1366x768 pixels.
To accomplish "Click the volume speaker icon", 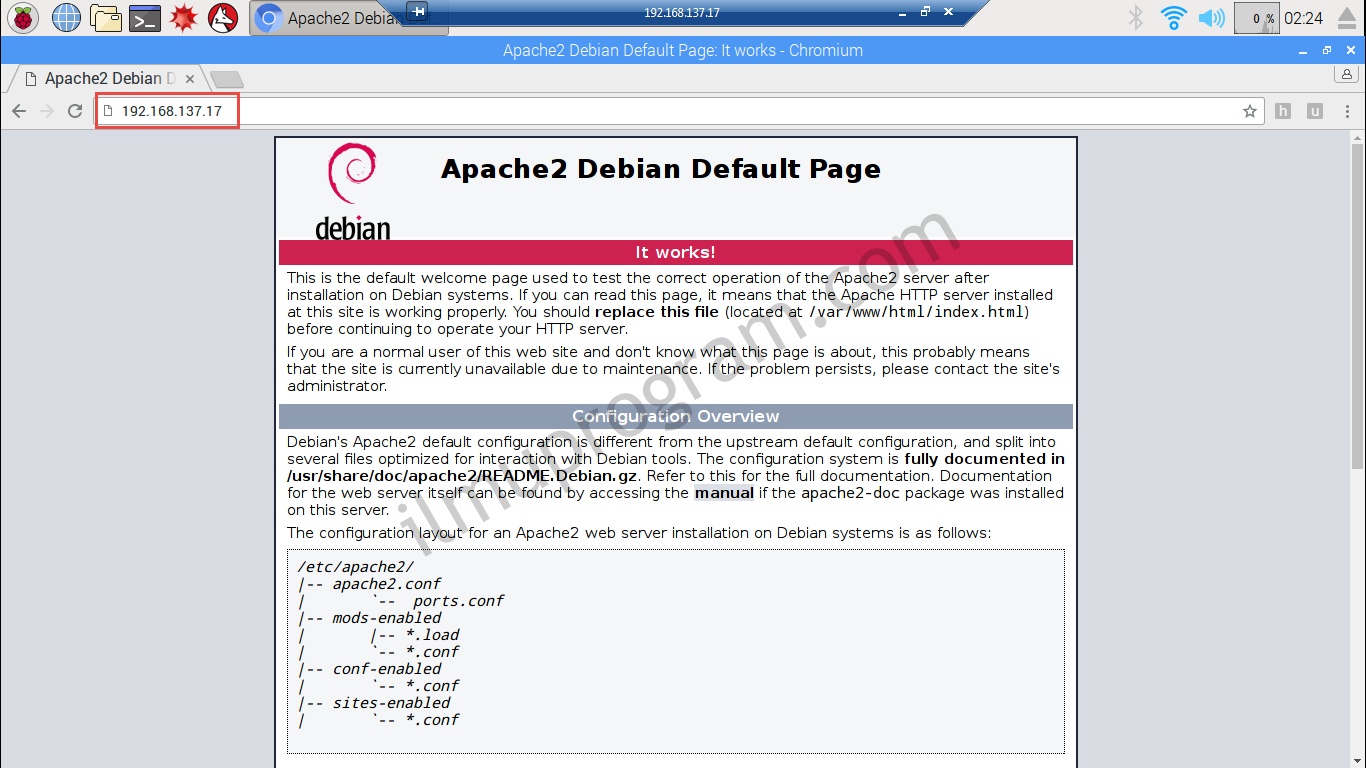I will (1211, 17).
